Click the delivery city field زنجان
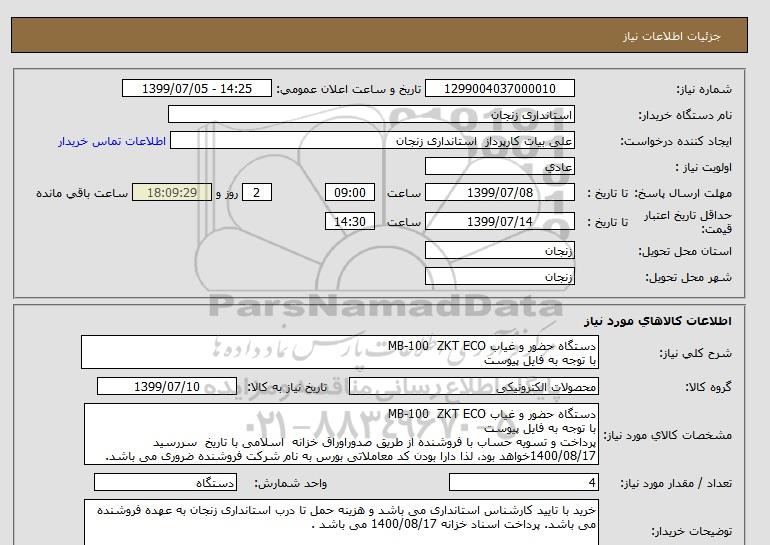 coord(499,276)
